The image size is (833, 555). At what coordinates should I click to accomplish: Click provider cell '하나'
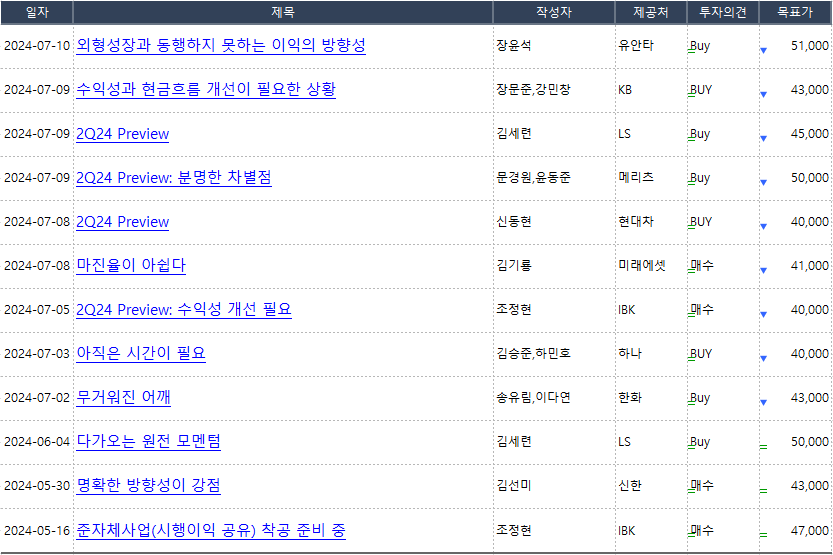coord(630,353)
